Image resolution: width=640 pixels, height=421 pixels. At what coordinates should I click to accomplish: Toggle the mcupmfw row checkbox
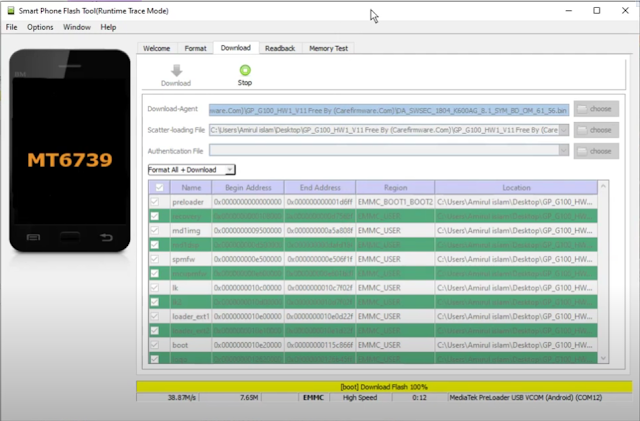[155, 273]
